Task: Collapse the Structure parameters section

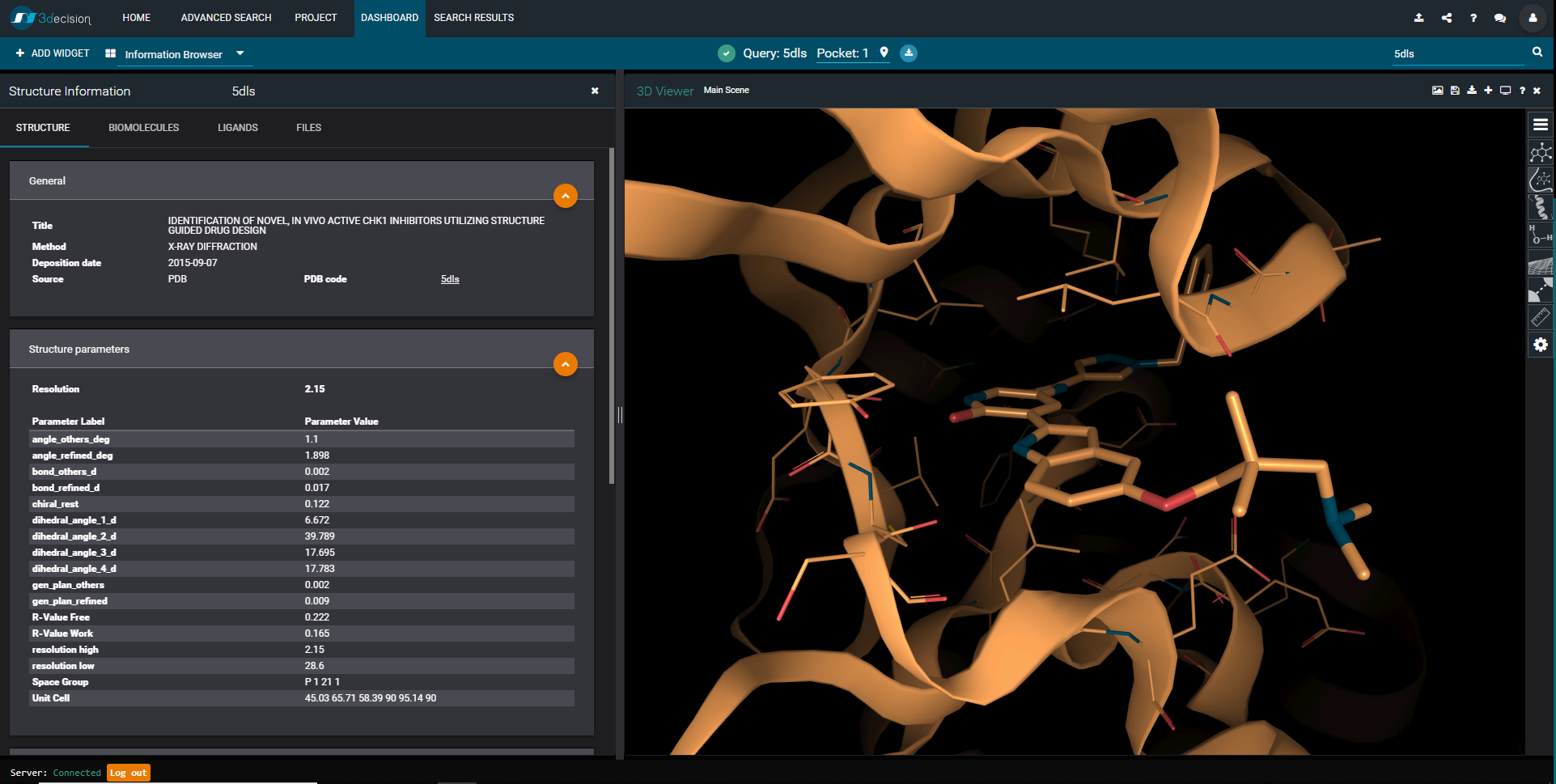Action: click(566, 364)
